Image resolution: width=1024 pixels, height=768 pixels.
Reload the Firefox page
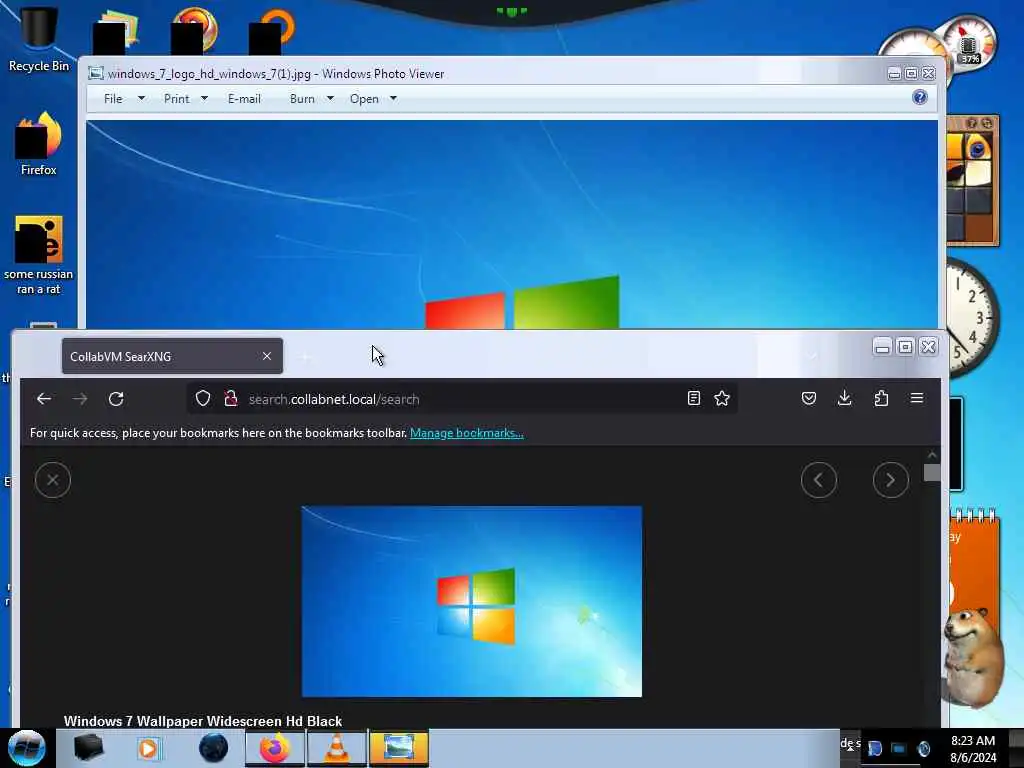116,398
